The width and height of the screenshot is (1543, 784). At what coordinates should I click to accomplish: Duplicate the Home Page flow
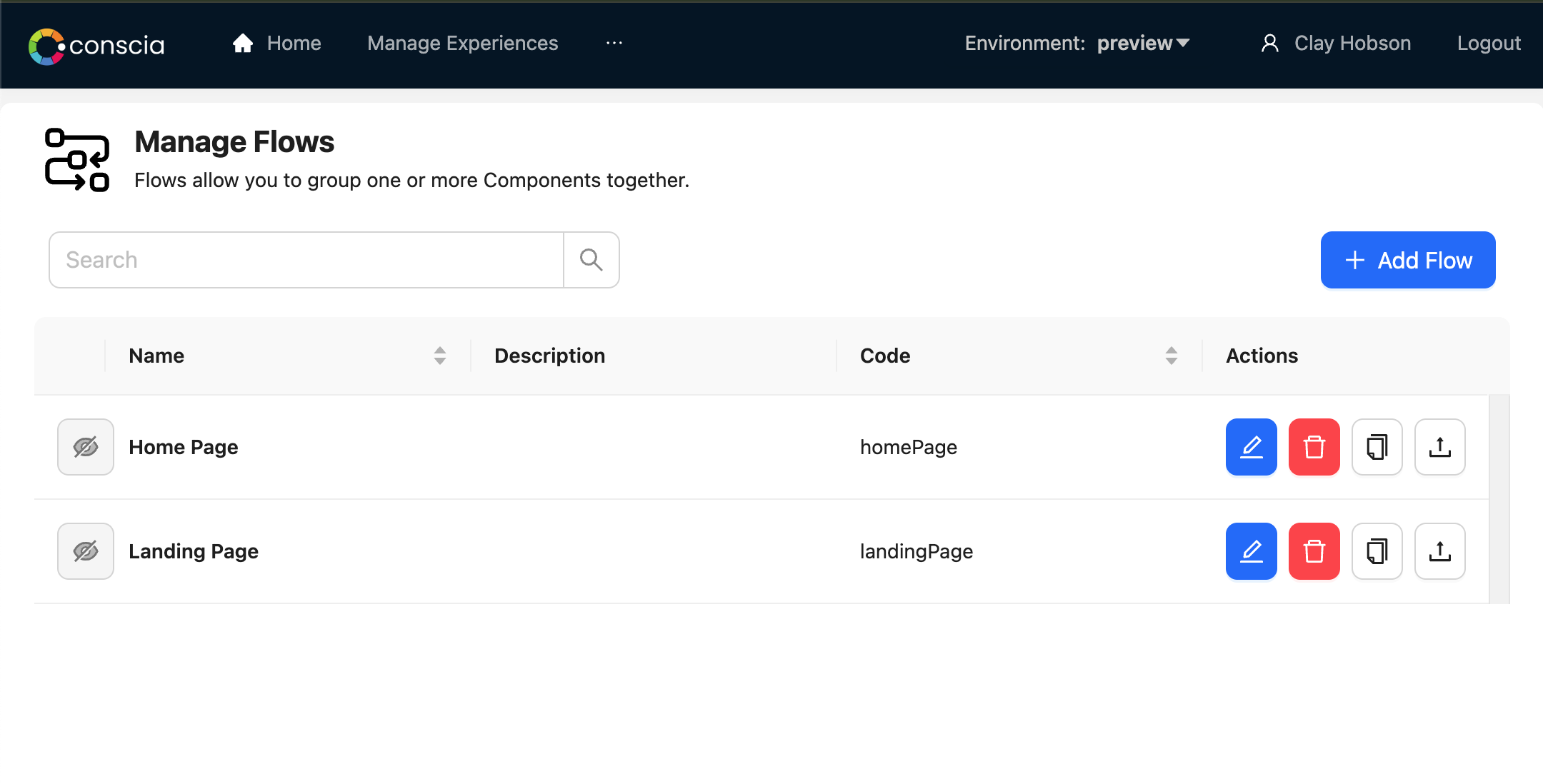click(1377, 447)
